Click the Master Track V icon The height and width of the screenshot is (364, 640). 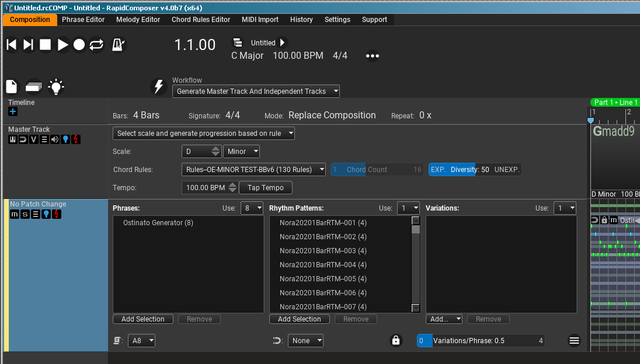(x=33, y=140)
